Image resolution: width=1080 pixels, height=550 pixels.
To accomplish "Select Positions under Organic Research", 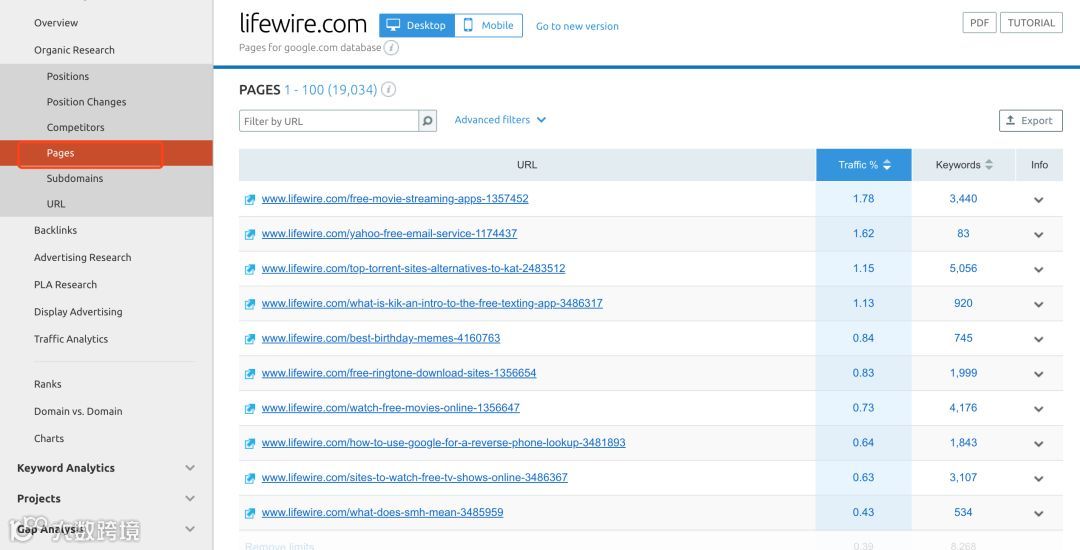I will pyautogui.click(x=68, y=76).
